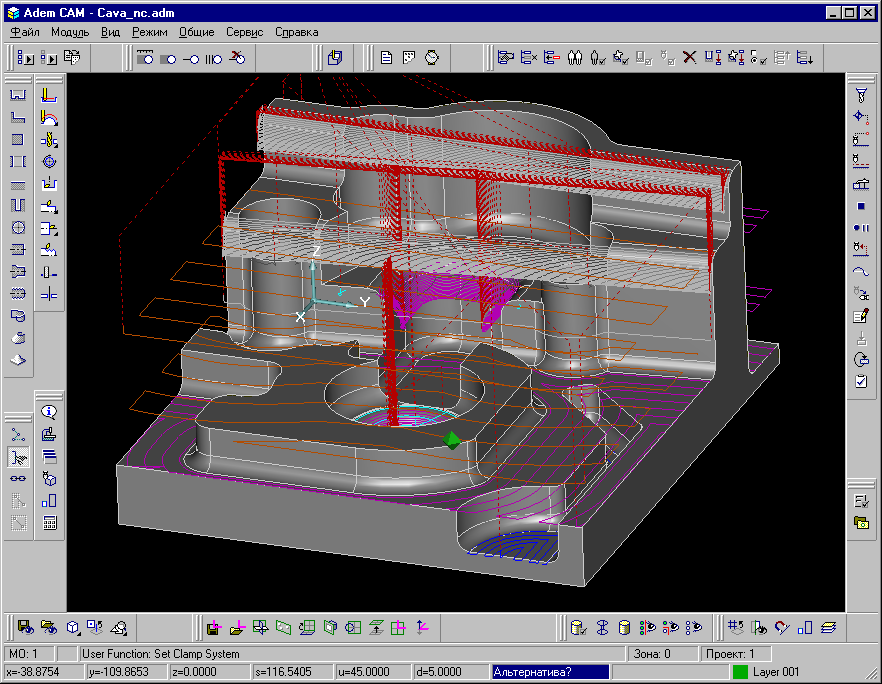The height and width of the screenshot is (684, 882).
Task: Click the d=5.0000 status field
Action: [452, 672]
